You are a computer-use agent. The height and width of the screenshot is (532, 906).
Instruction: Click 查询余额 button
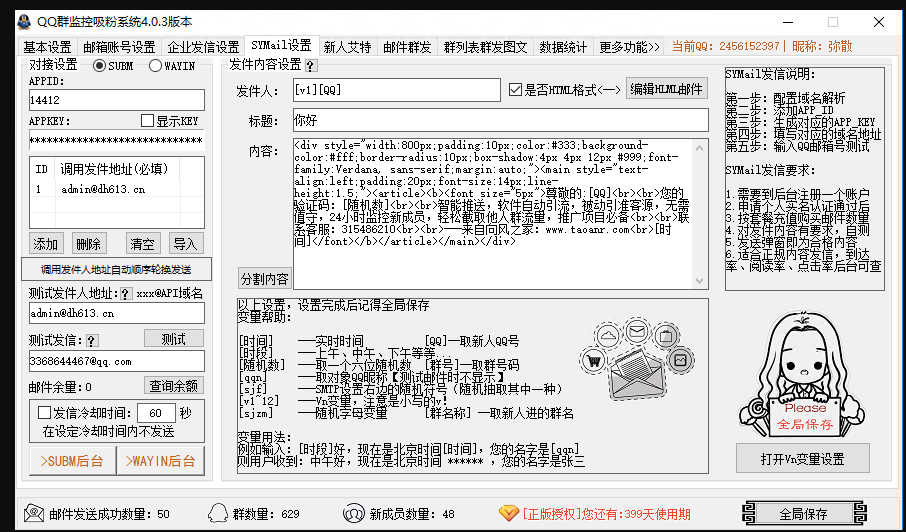click(173, 385)
